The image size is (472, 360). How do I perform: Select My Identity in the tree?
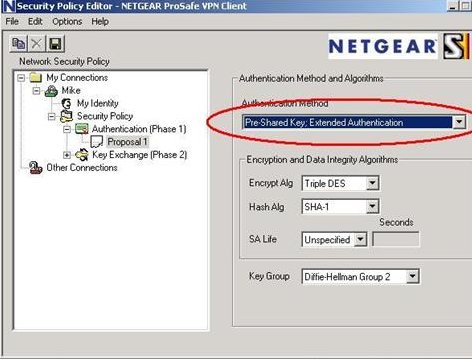coord(98,103)
